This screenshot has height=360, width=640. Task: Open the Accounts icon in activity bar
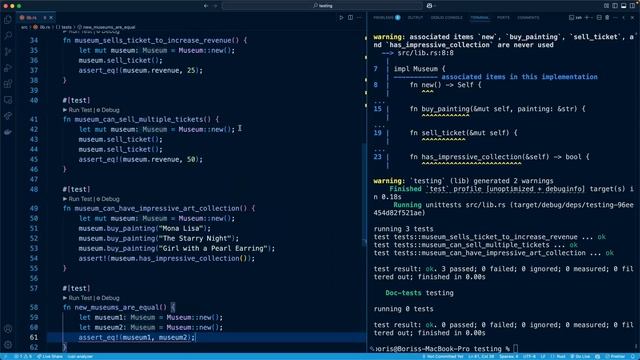pyautogui.click(x=8, y=329)
